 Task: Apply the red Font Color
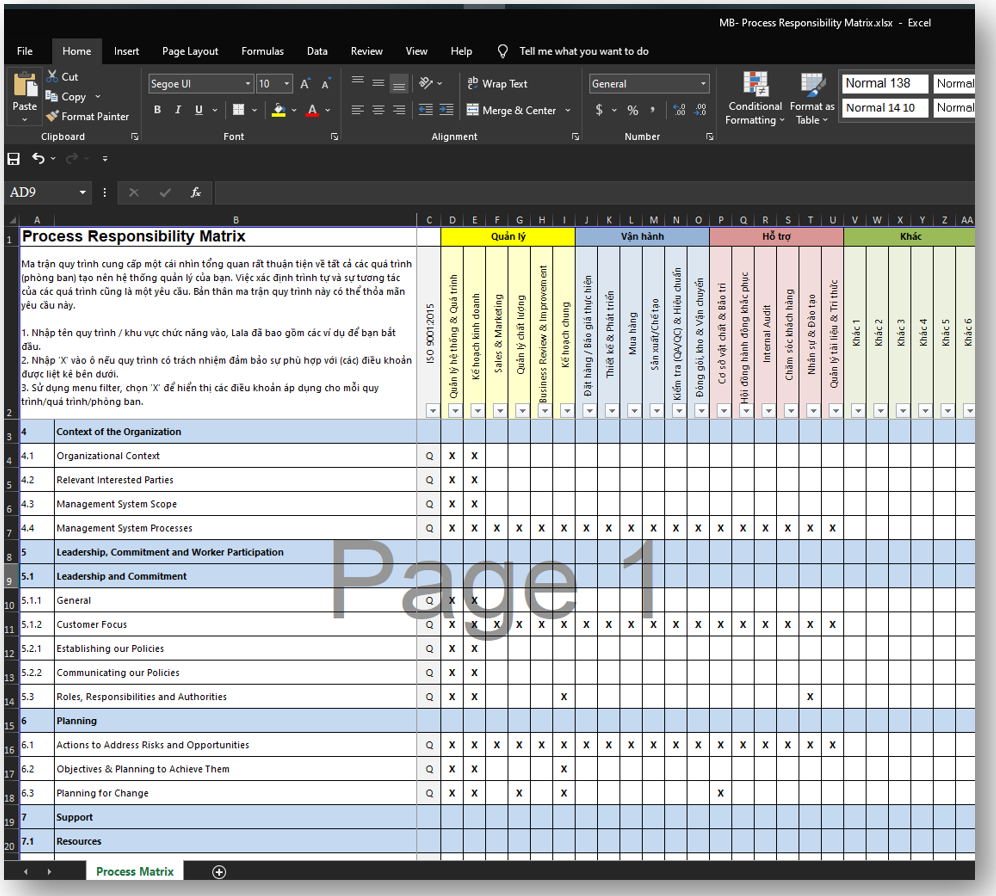313,110
